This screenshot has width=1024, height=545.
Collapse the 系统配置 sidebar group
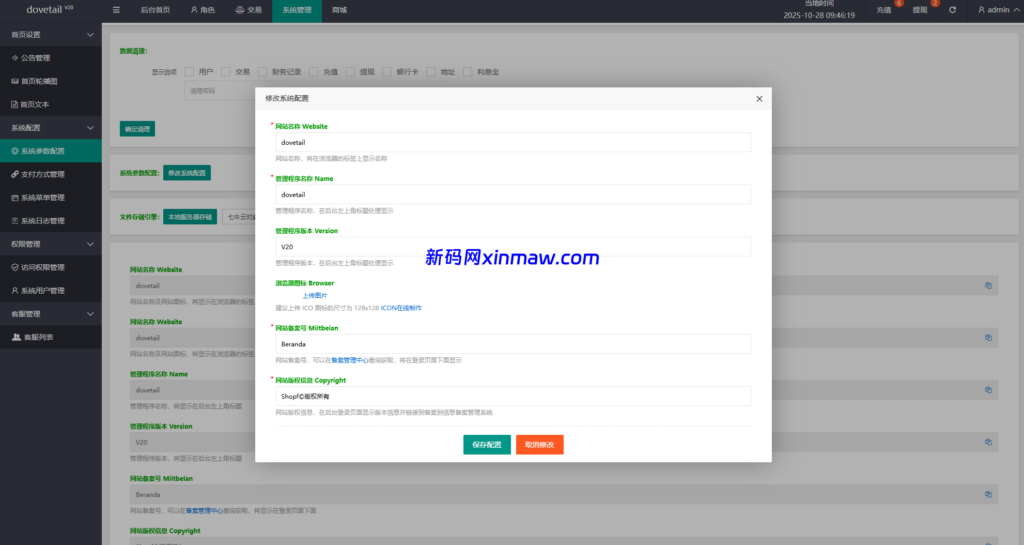(51, 128)
